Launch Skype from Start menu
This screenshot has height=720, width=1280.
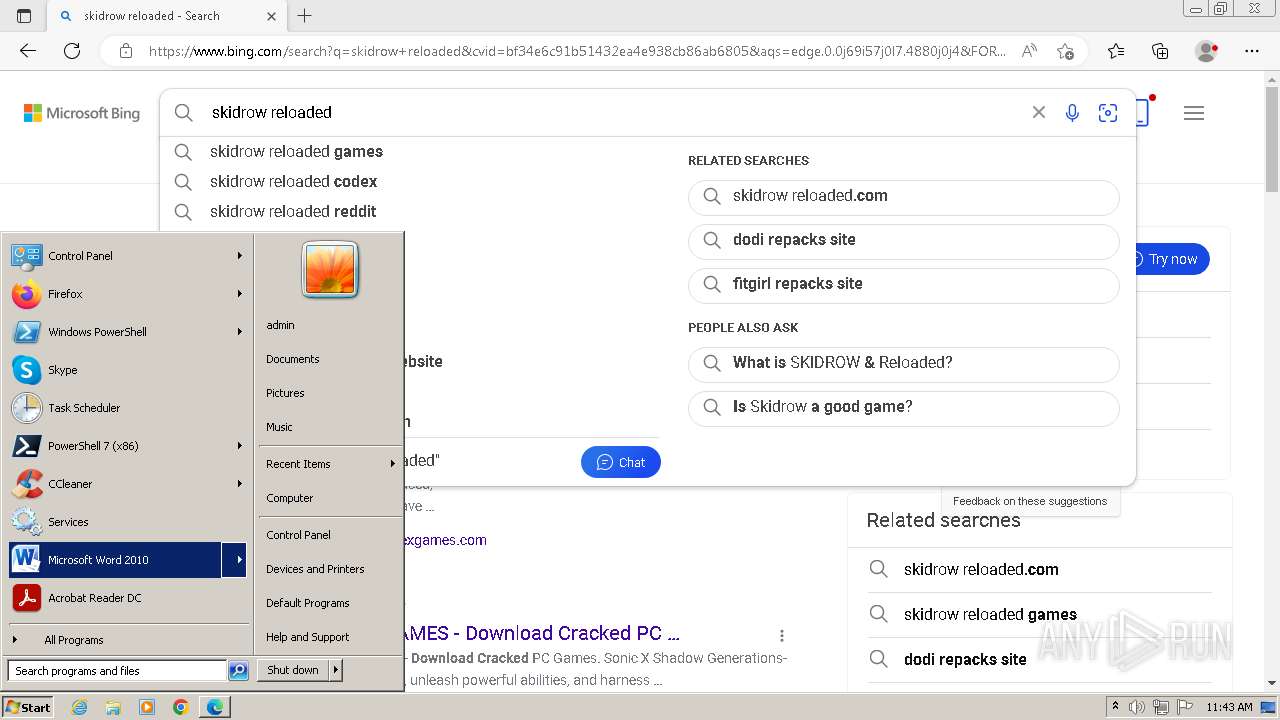coord(128,370)
